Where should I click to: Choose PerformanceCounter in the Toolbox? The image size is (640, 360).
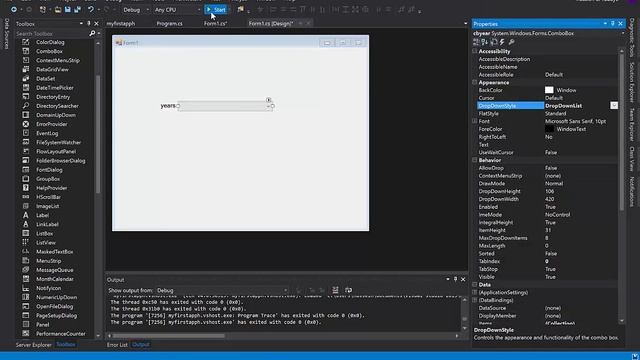[x=61, y=333]
